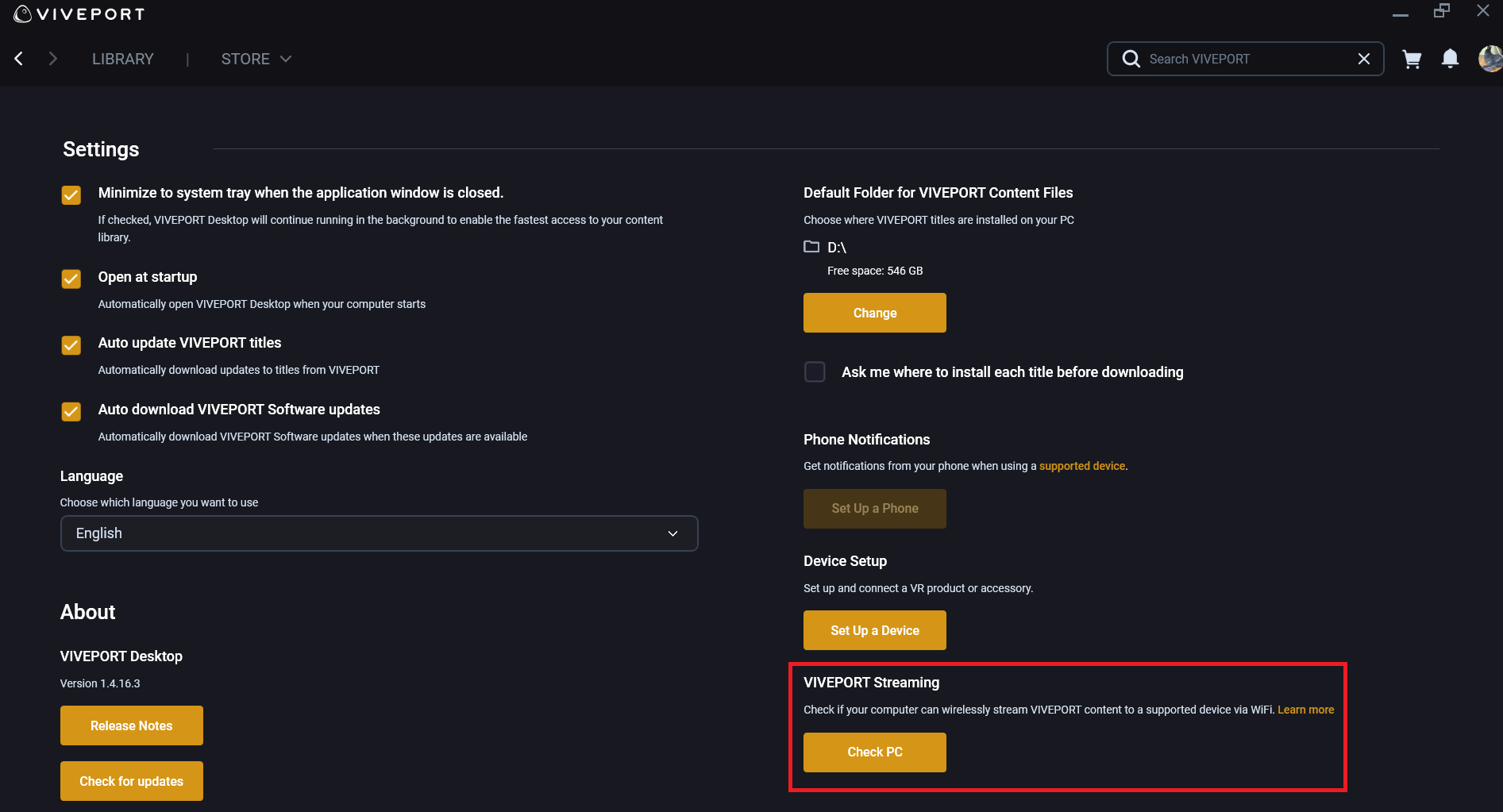Open the shopping cart
The image size is (1503, 812).
[x=1412, y=60]
